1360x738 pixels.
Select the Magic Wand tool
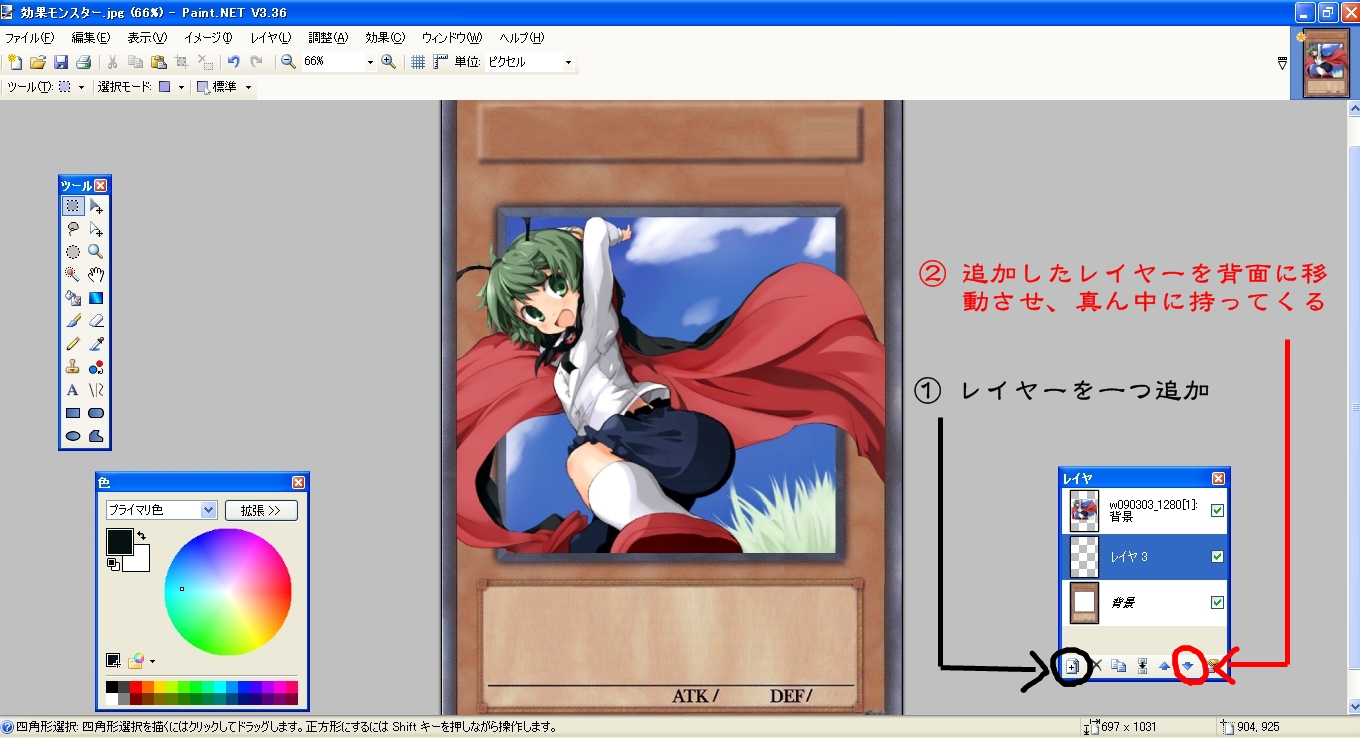tap(73, 274)
